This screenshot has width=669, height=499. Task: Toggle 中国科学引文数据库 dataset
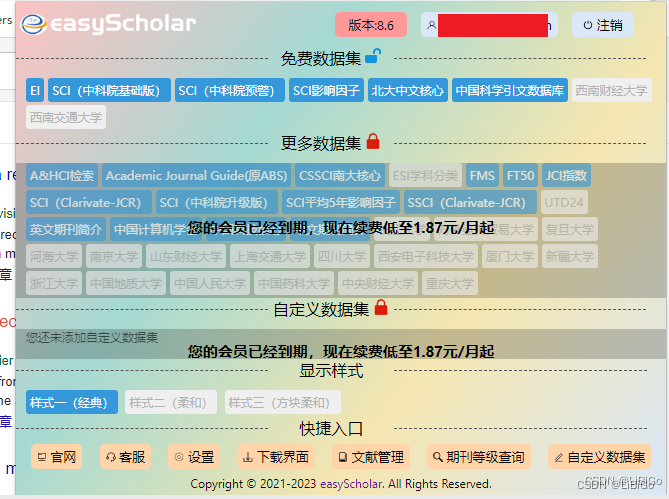(x=509, y=90)
